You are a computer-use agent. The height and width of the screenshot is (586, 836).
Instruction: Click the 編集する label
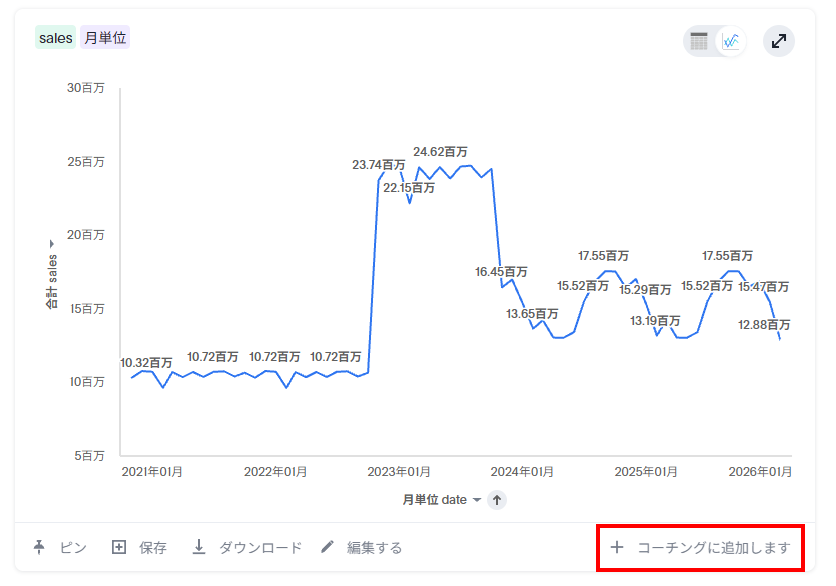point(374,547)
